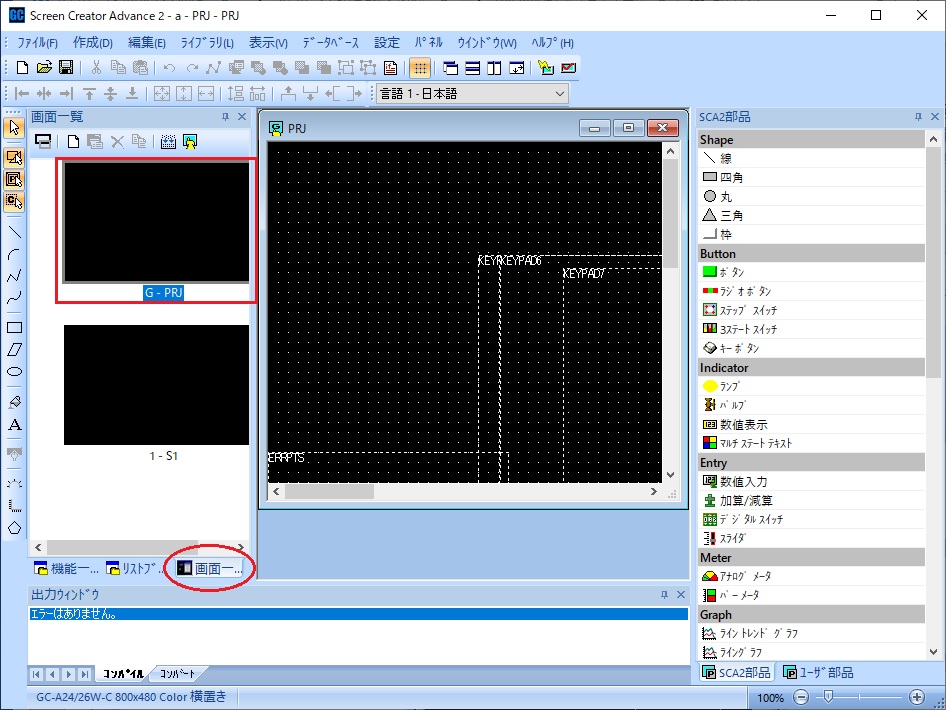This screenshot has height=710, width=946.
Task: Open the 作成(D) menu
Action: pyautogui.click(x=93, y=43)
